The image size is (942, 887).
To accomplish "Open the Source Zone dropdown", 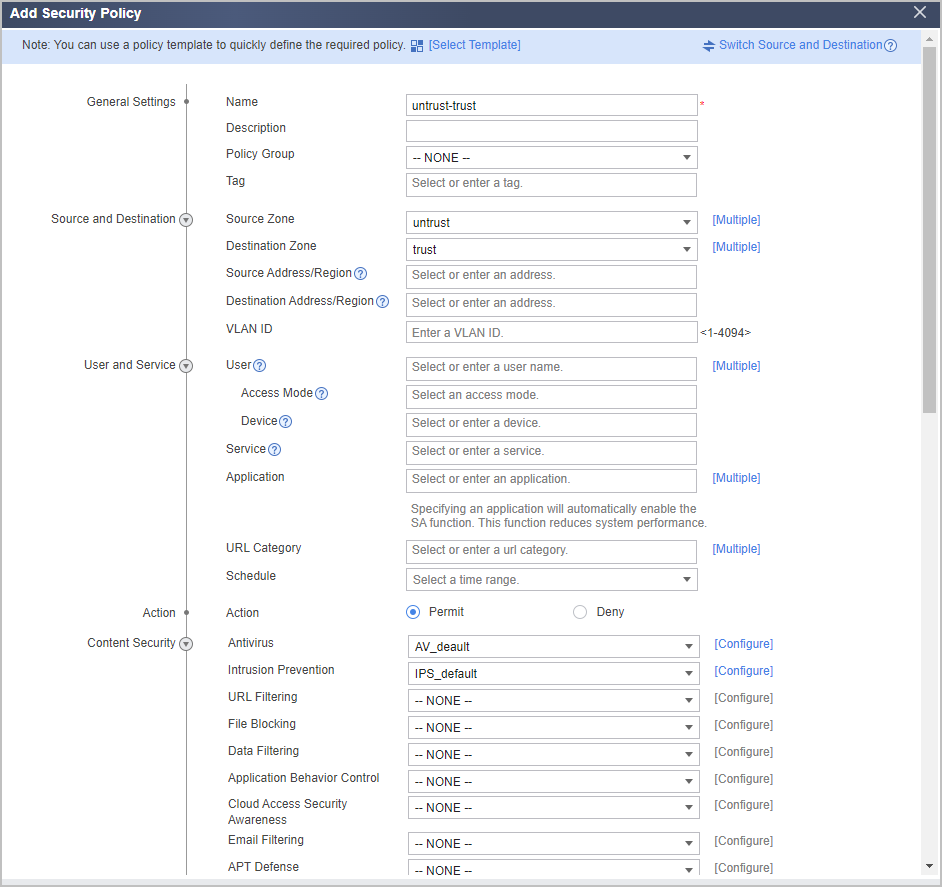I will 552,222.
